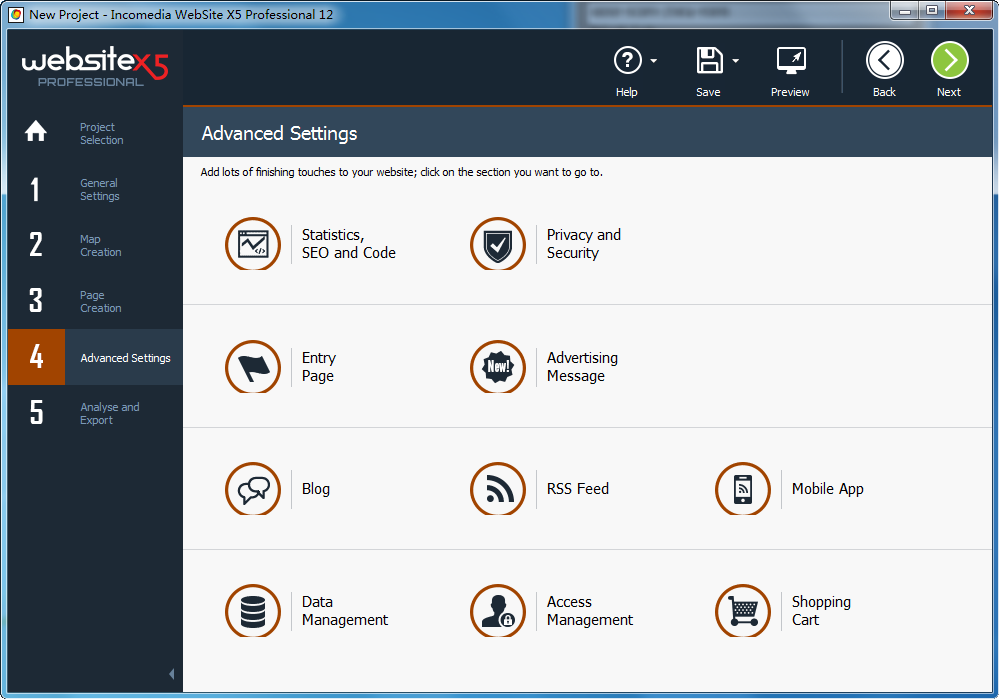The image size is (1000, 700).
Task: Select the Shopping Cart icon
Action: pos(743,611)
